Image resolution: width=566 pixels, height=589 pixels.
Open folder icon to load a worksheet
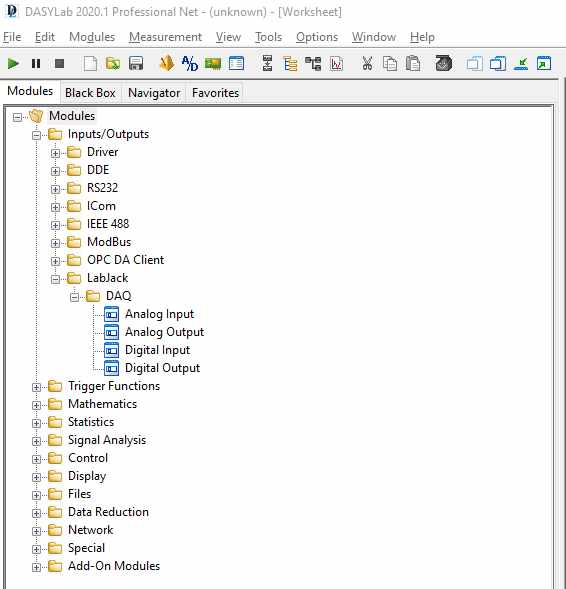113,63
